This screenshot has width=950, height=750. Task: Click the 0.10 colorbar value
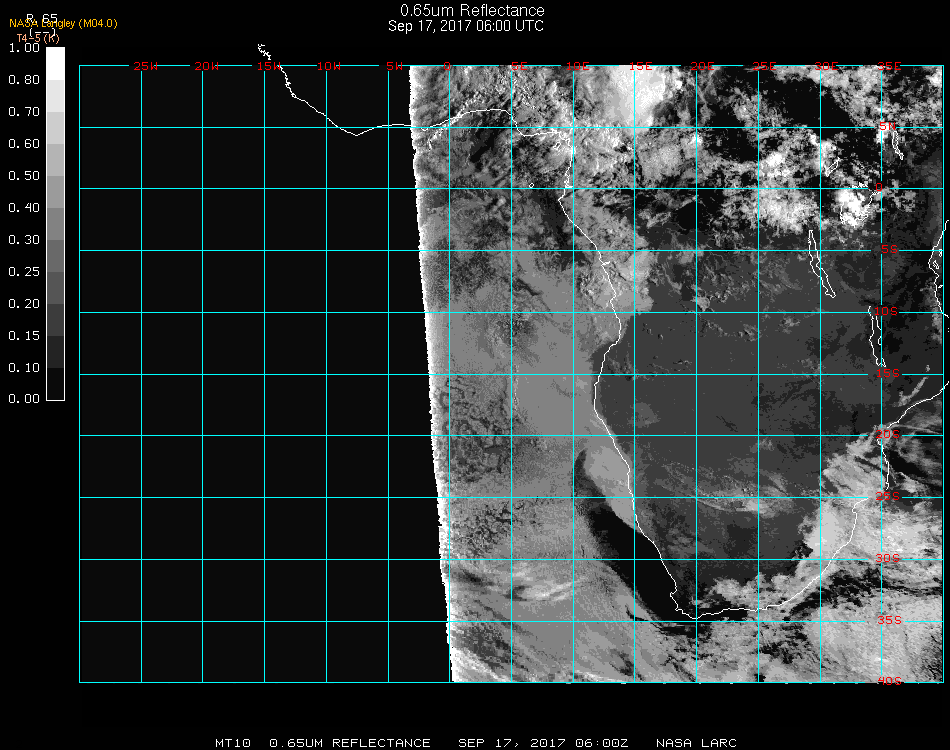(x=24, y=368)
